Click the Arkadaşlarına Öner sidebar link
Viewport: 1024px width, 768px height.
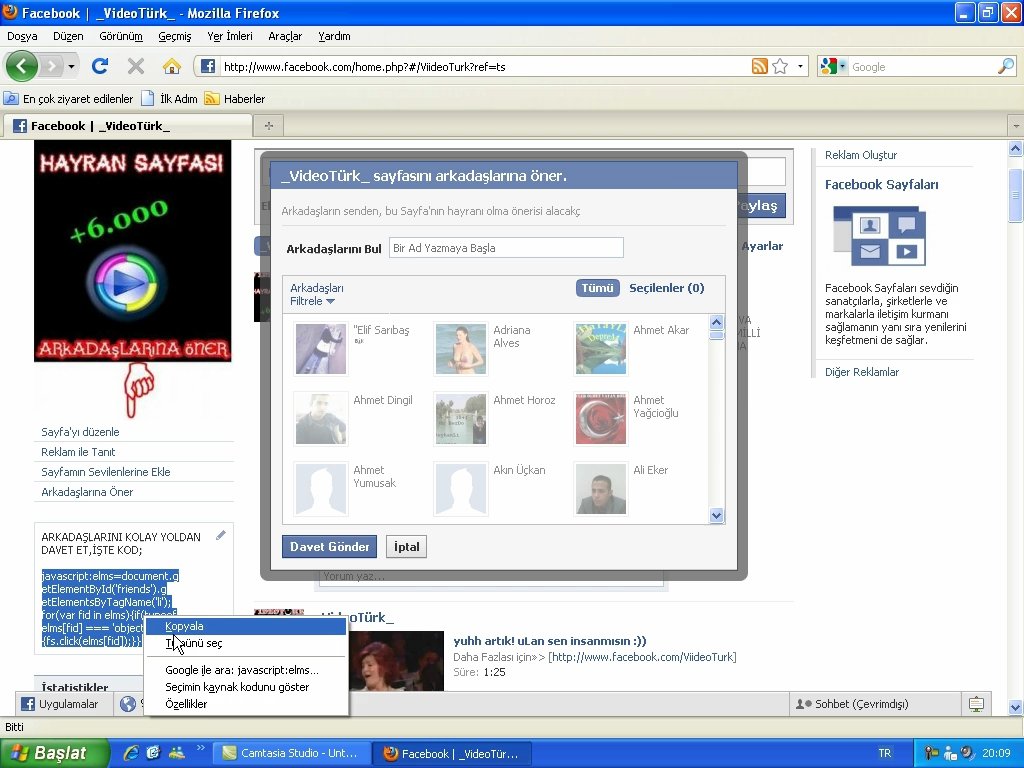pos(87,492)
